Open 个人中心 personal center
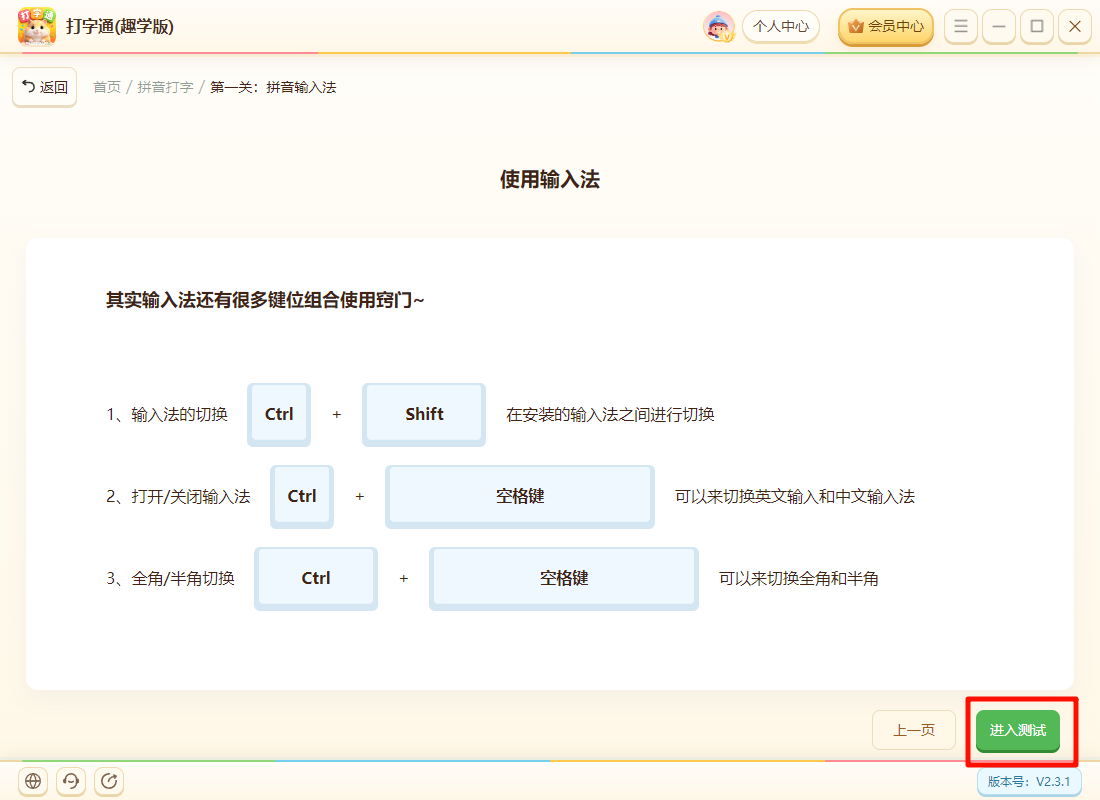This screenshot has width=1100, height=800. 781,27
